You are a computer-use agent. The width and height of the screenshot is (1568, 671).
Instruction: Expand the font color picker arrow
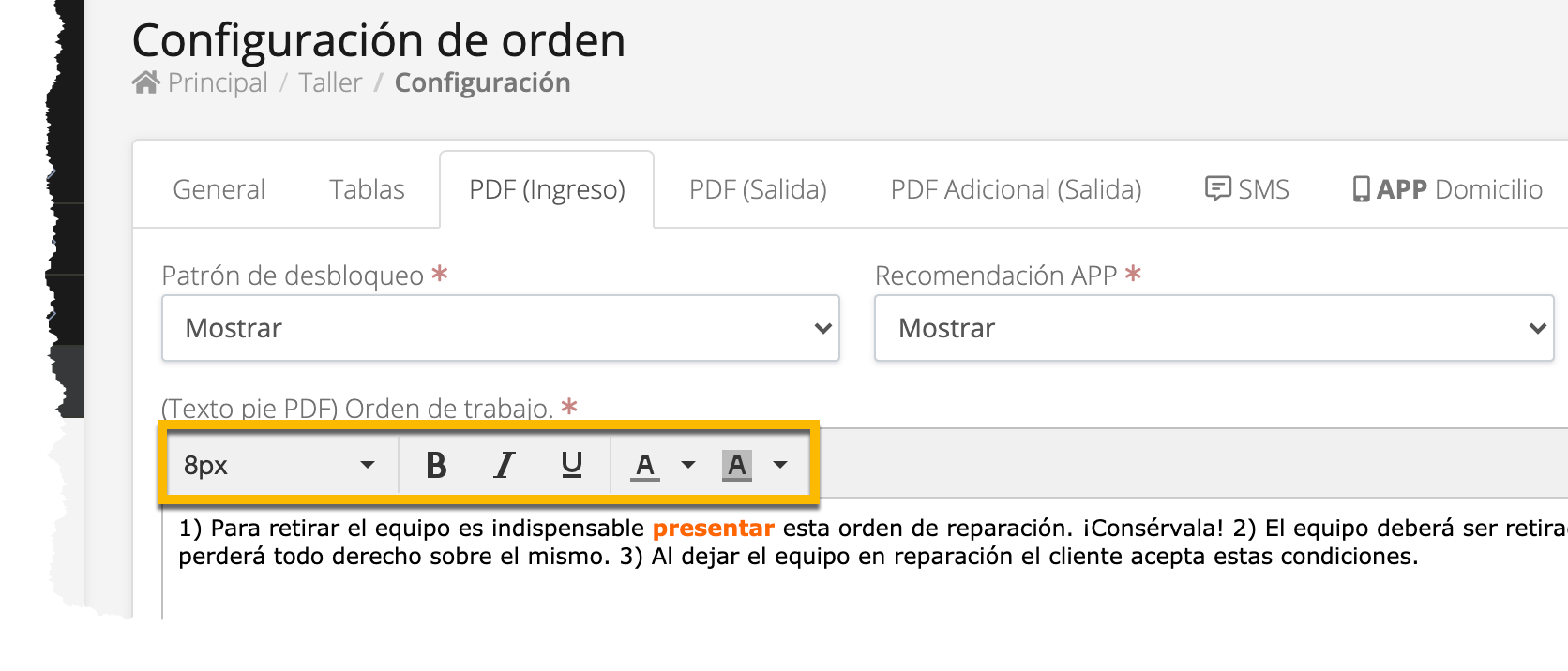[x=688, y=465]
